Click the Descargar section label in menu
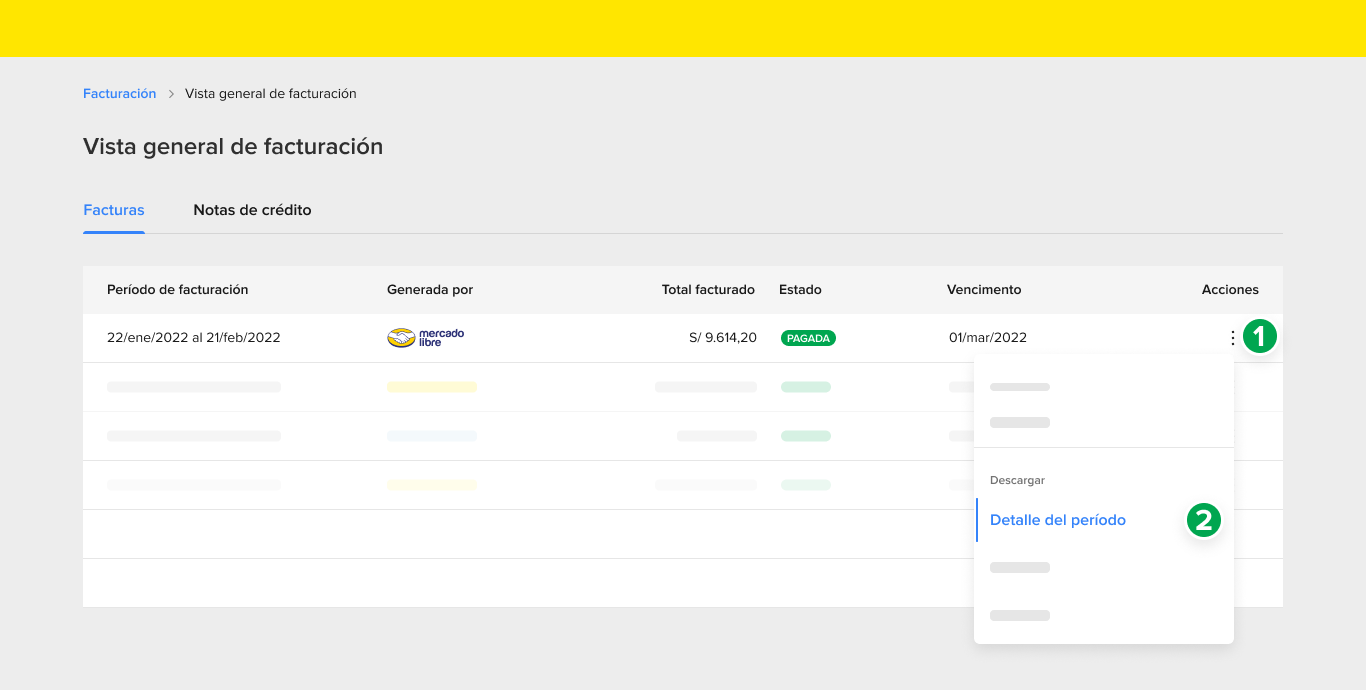 1017,480
